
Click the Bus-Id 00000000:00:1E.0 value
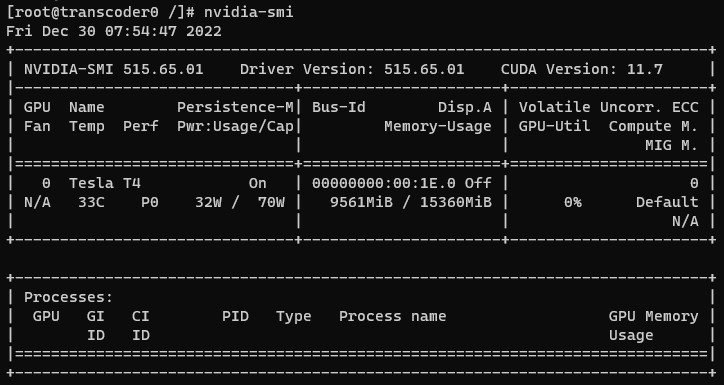384,183
